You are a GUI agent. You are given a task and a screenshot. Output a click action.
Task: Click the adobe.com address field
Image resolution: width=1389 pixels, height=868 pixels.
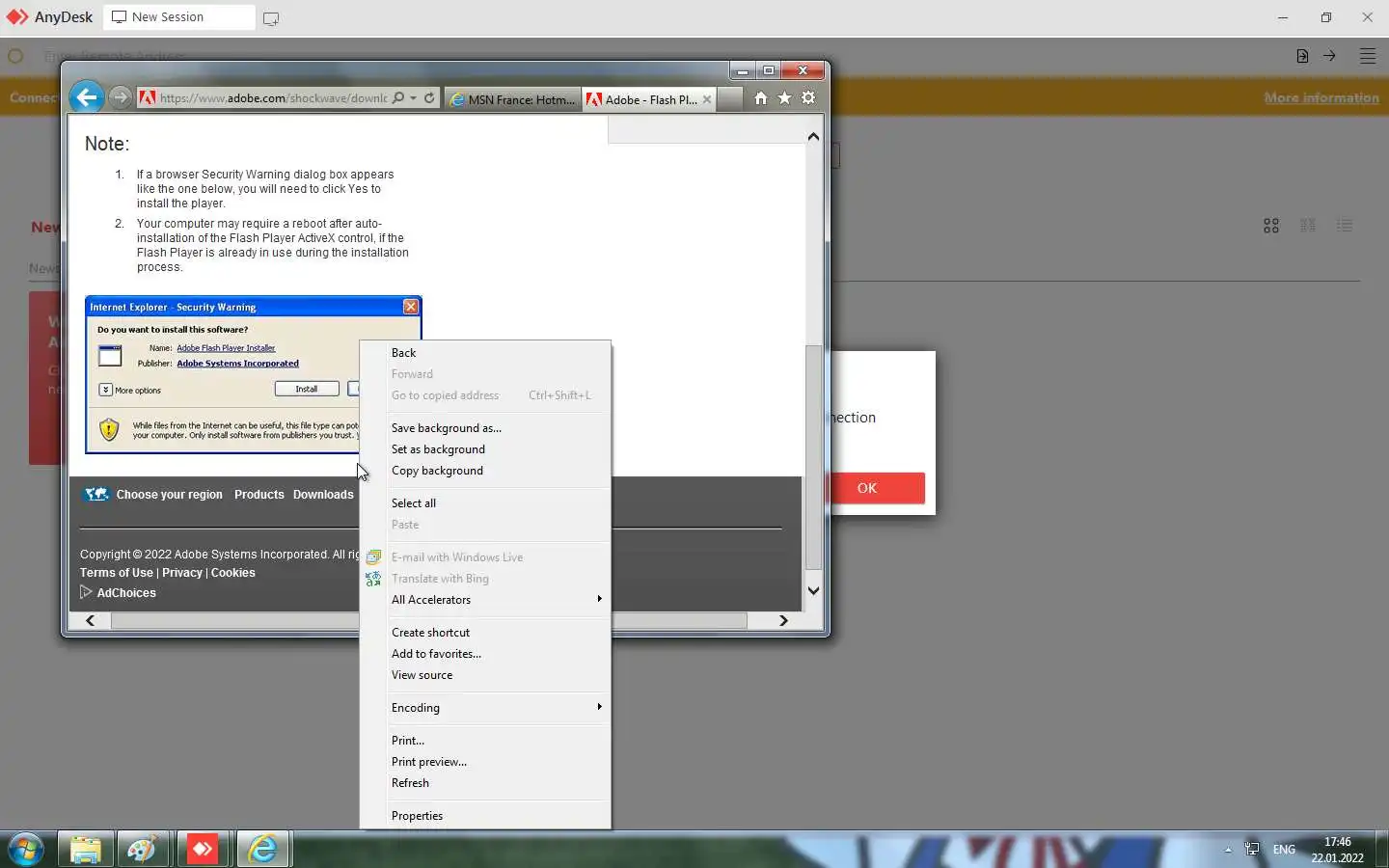click(273, 98)
